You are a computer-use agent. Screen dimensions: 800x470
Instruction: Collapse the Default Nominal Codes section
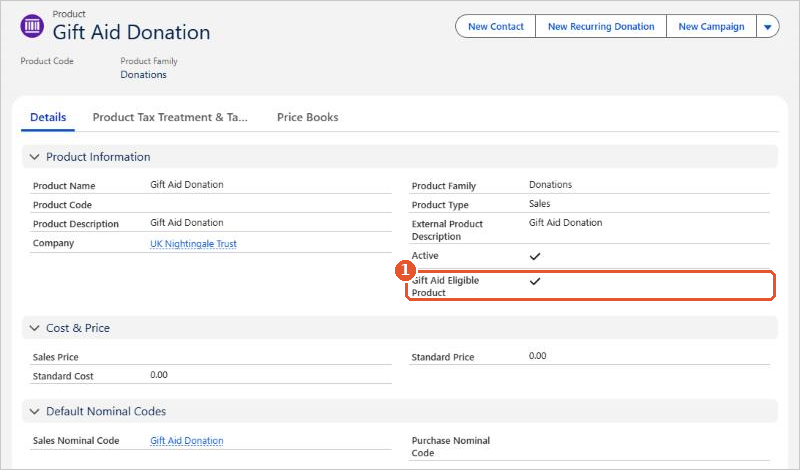pos(34,411)
